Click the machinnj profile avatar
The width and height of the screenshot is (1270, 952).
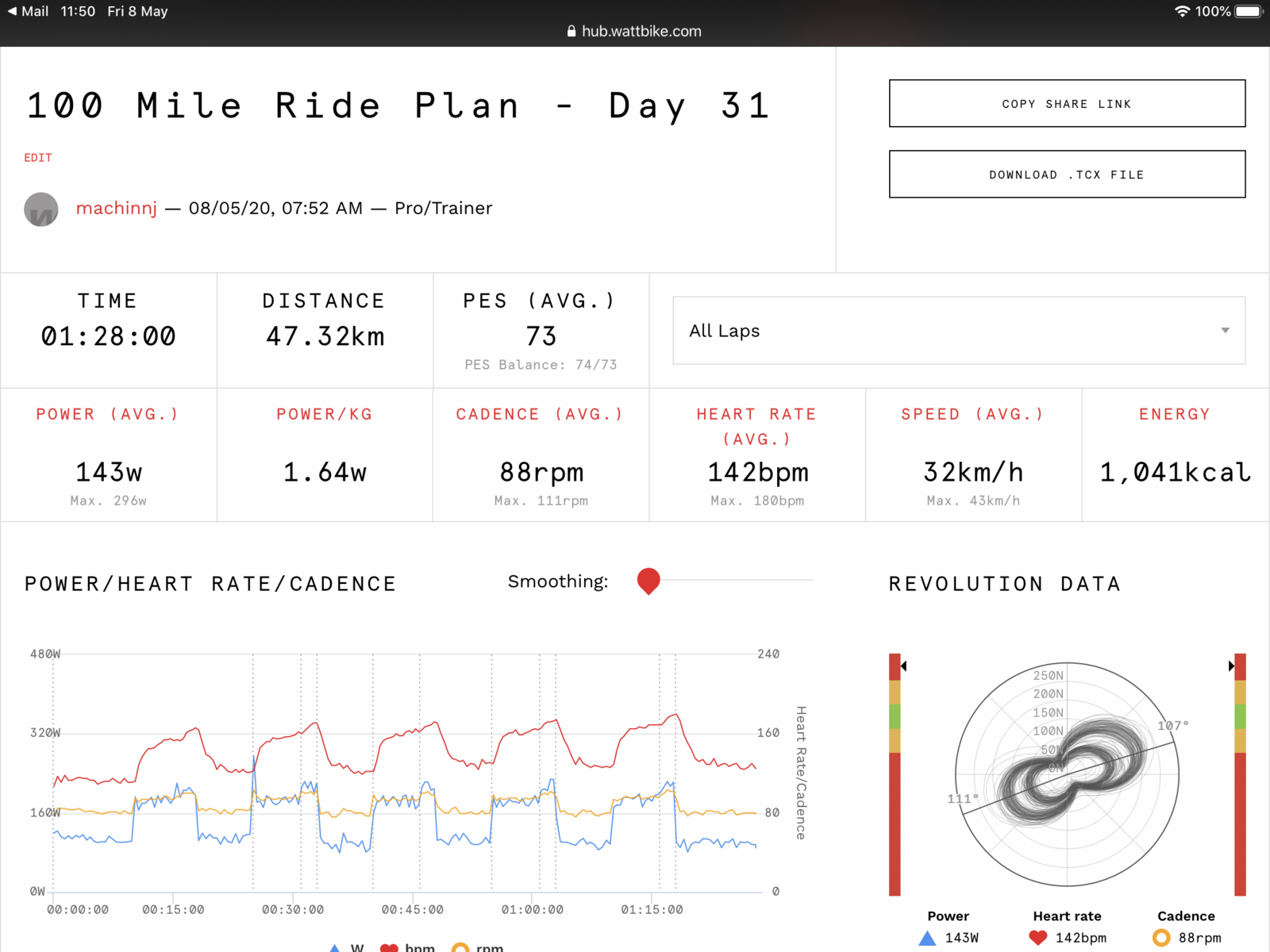pos(41,209)
